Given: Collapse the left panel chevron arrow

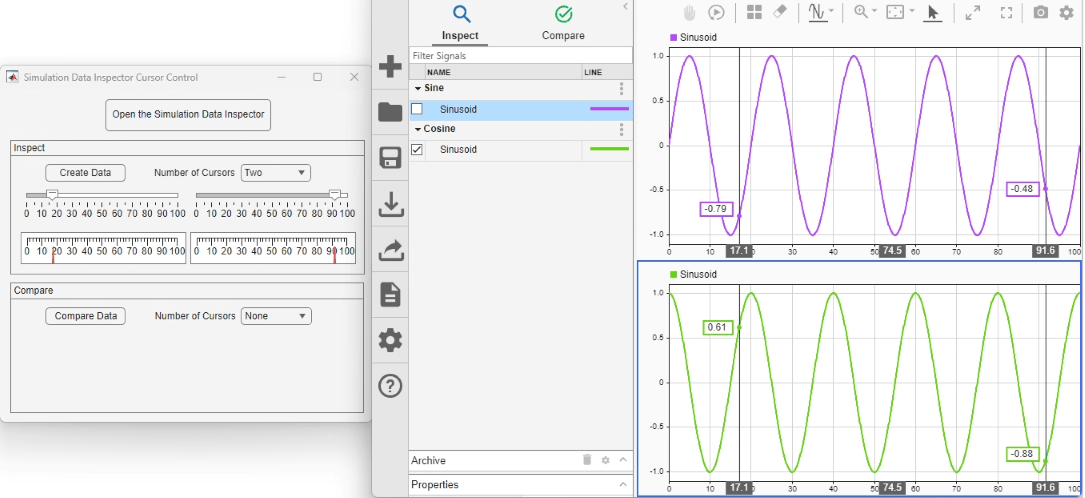Looking at the screenshot, I should coord(626,6).
